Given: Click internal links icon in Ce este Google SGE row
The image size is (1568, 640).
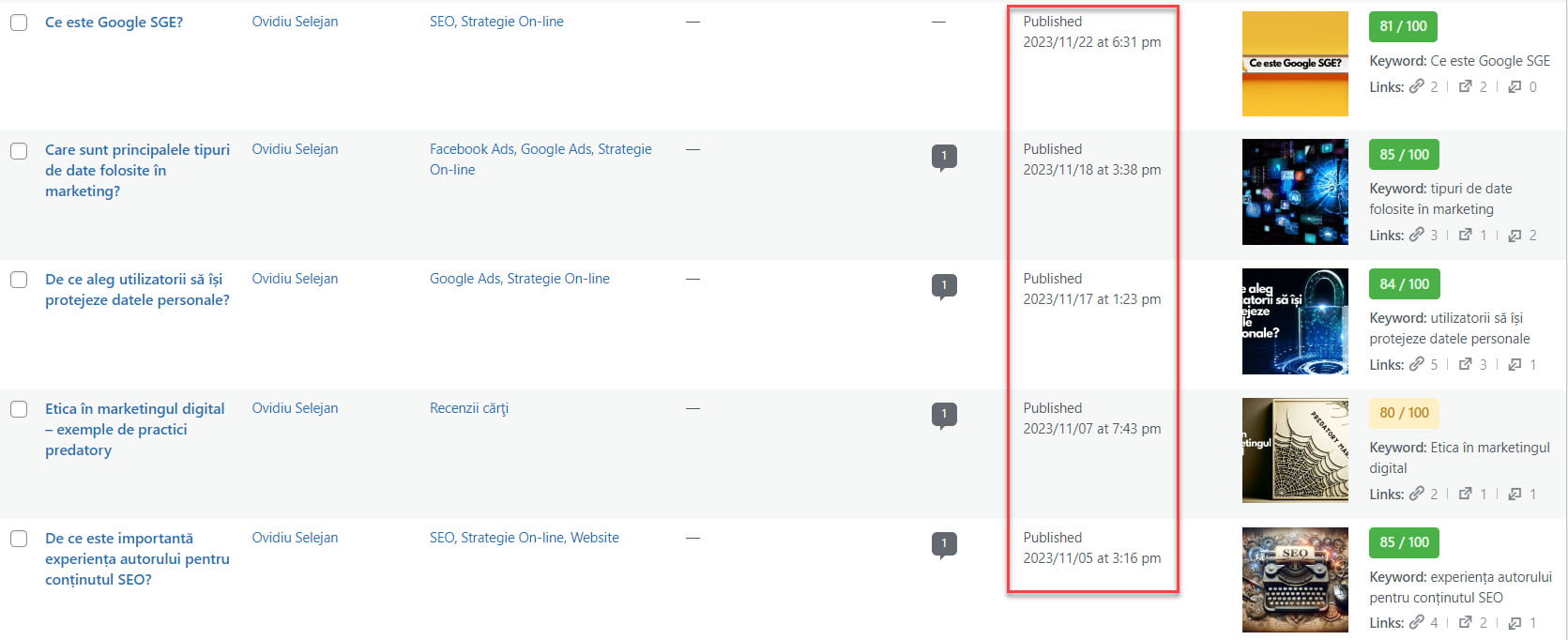Looking at the screenshot, I should [1417, 86].
